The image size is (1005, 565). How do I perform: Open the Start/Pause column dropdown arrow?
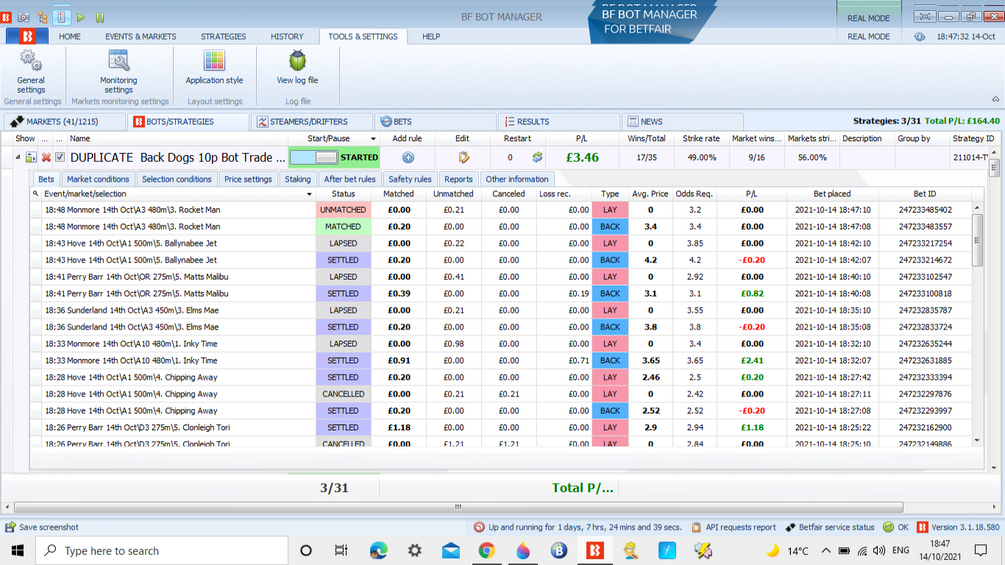click(373, 139)
